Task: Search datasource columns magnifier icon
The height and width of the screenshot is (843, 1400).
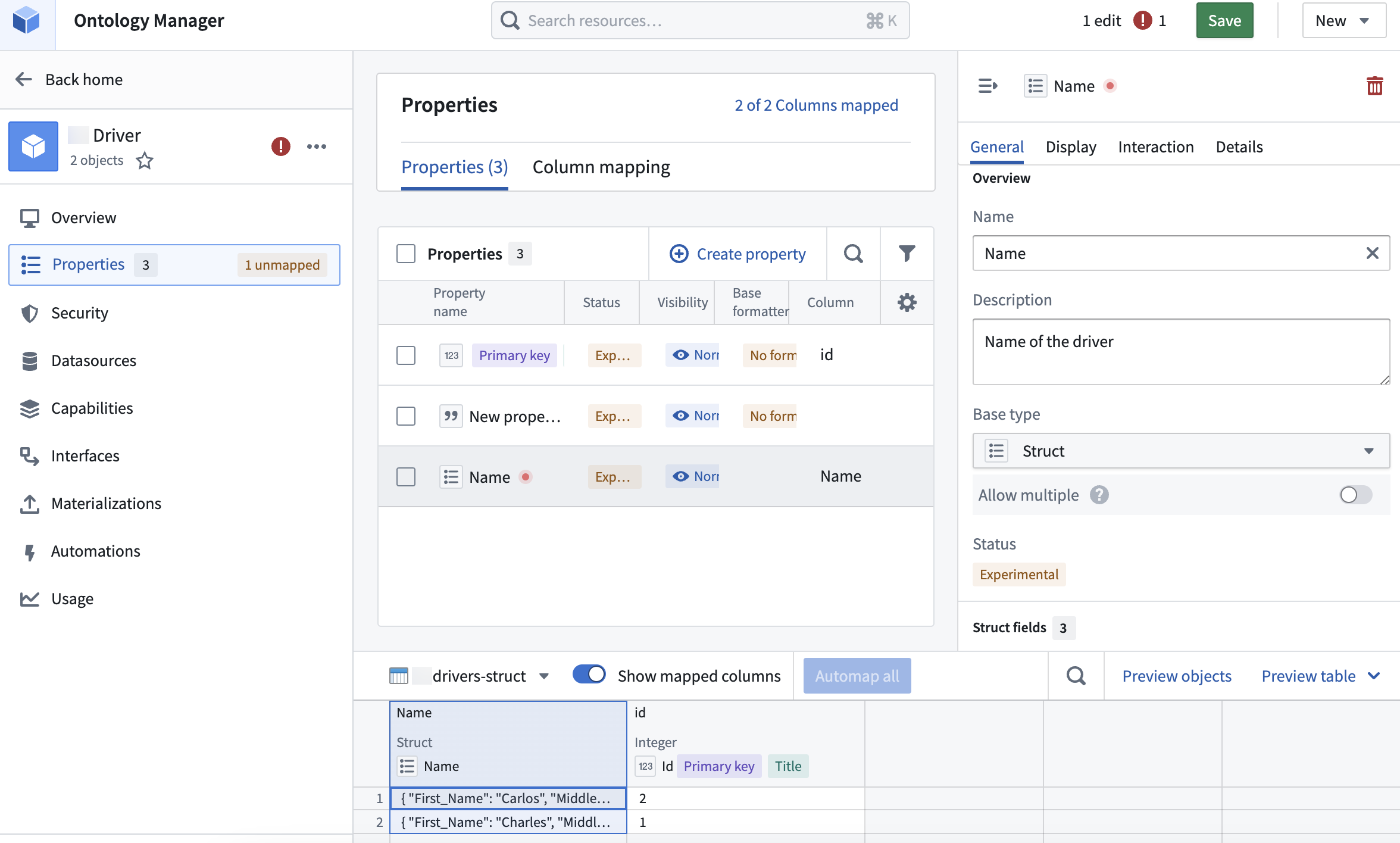Action: (x=1076, y=676)
